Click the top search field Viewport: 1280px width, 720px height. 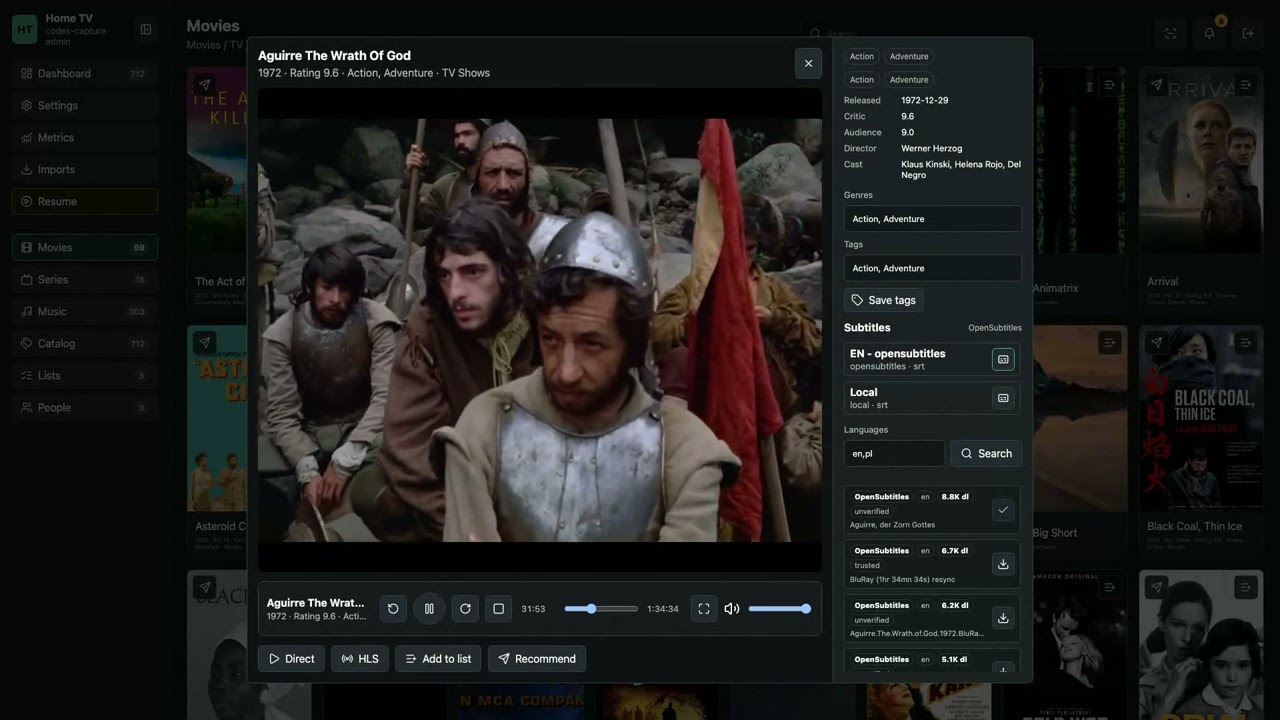(x=975, y=33)
